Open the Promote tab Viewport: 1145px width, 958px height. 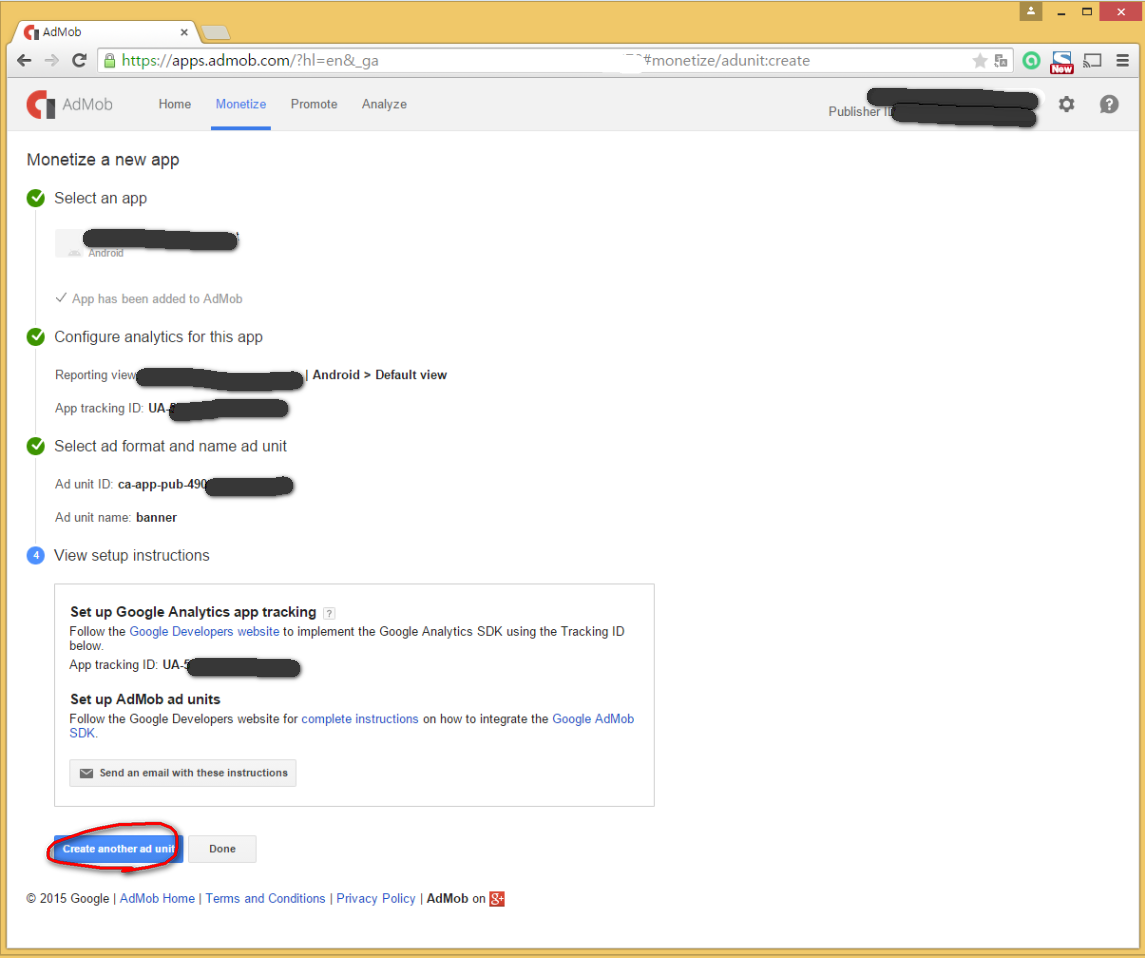tap(314, 104)
